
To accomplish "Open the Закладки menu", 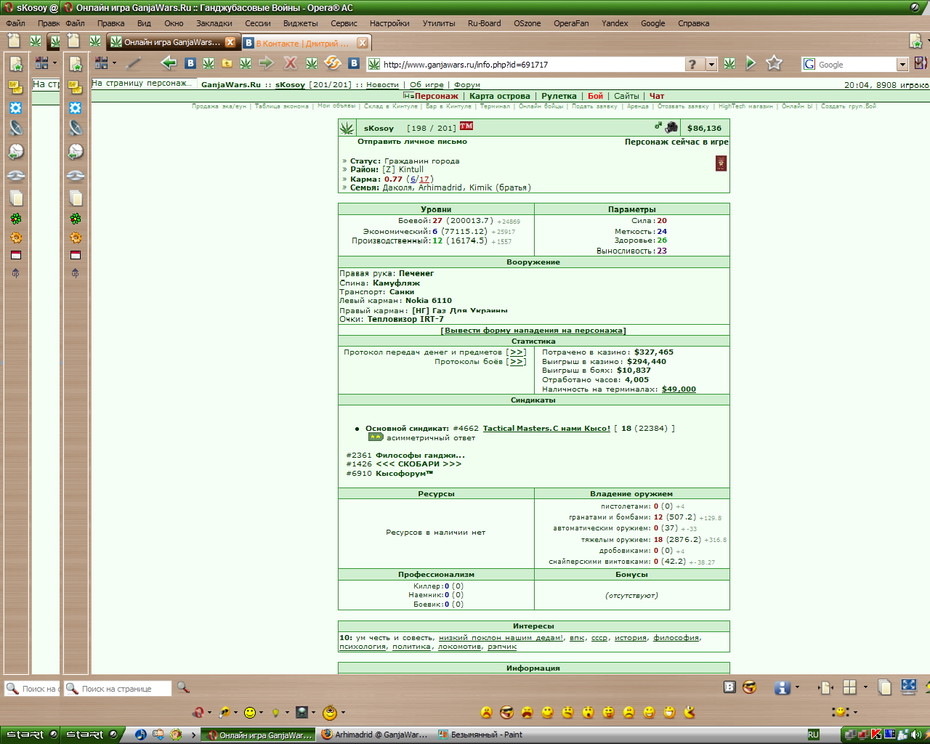I will 214,23.
